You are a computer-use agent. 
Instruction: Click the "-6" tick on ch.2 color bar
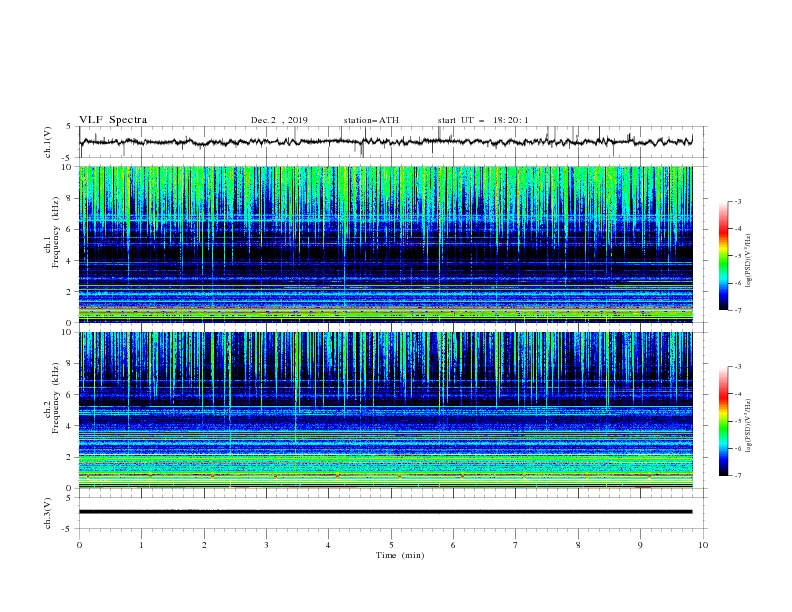[x=737, y=448]
